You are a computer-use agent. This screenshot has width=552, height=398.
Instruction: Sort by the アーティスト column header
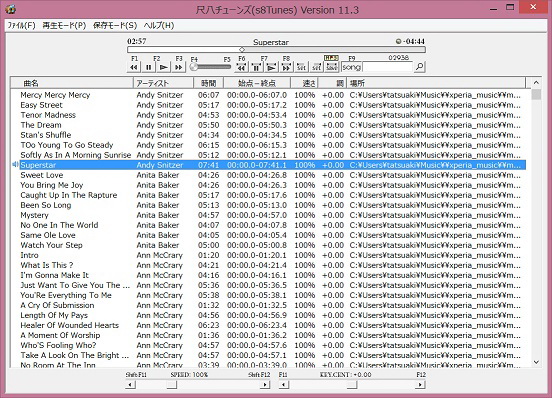click(x=163, y=83)
